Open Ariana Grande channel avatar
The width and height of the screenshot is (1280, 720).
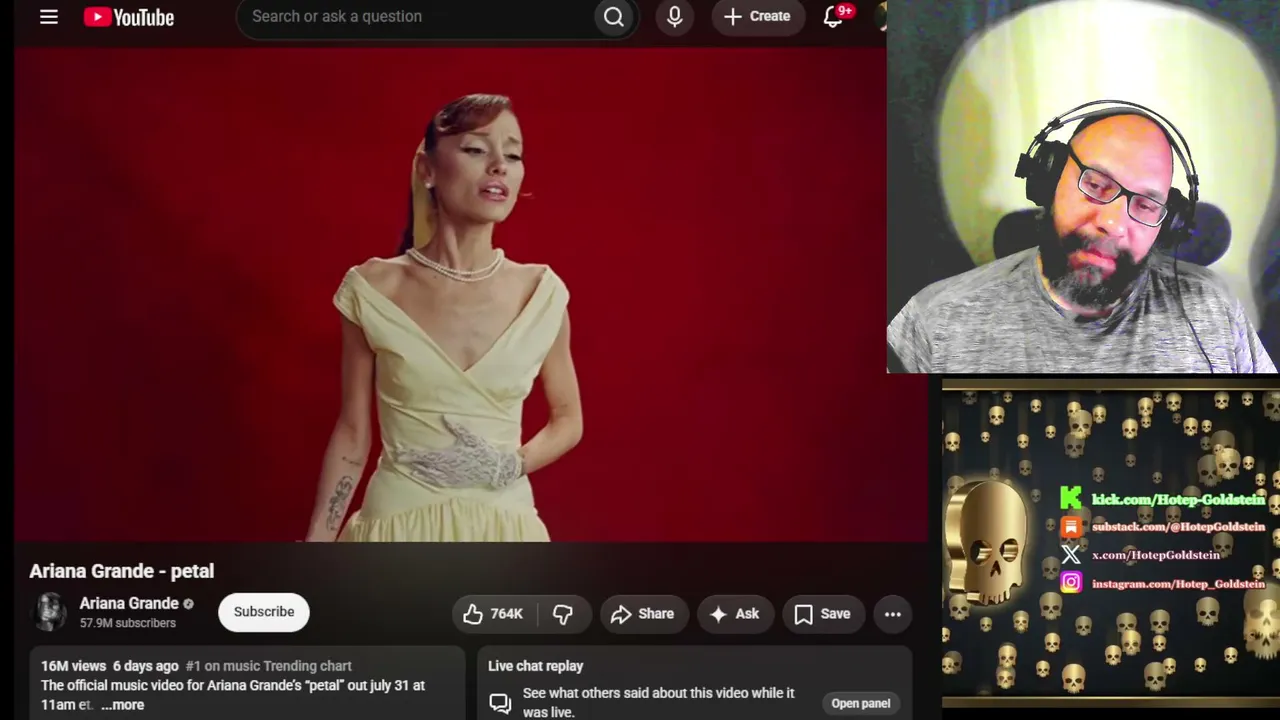[50, 612]
